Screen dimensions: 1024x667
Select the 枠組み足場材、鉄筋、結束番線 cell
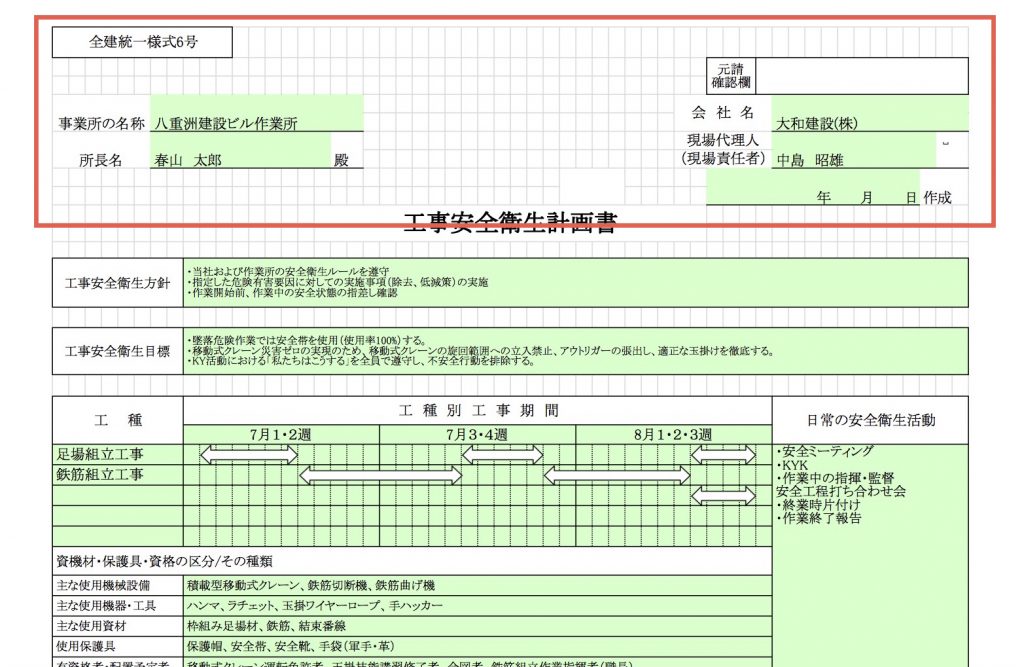tap(477, 626)
